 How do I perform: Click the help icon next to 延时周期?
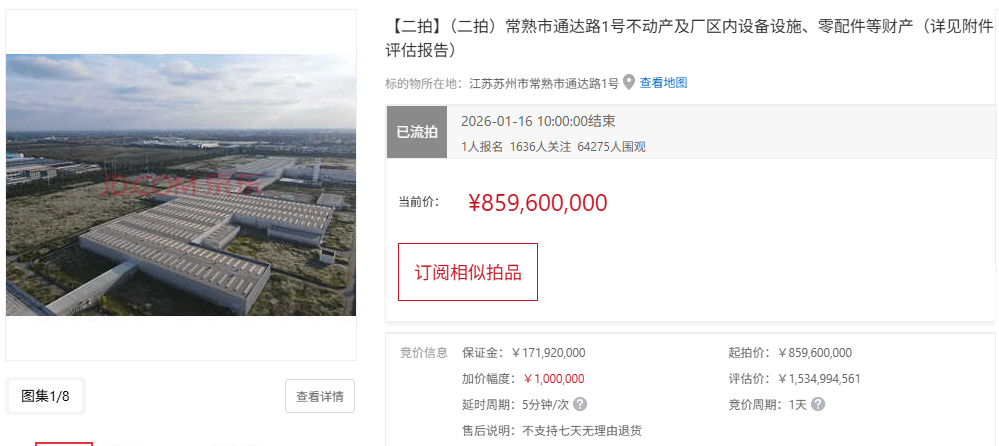point(580,404)
